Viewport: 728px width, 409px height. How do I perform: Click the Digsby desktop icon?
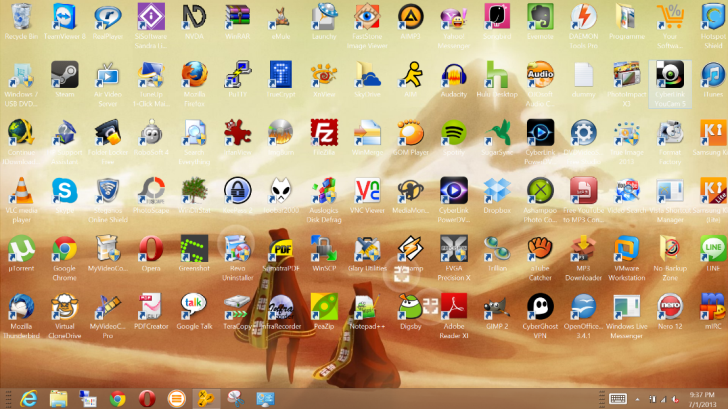point(410,307)
